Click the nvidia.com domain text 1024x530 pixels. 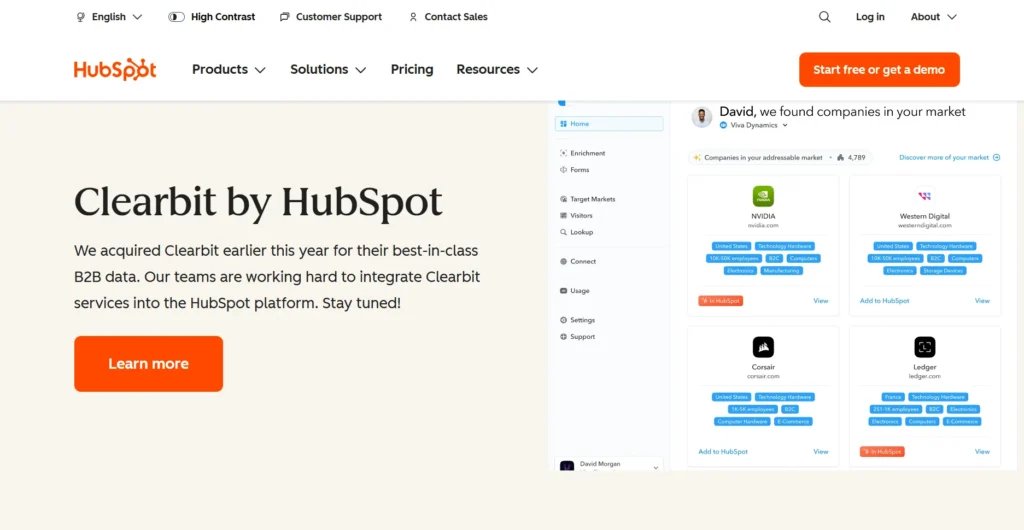(763, 225)
